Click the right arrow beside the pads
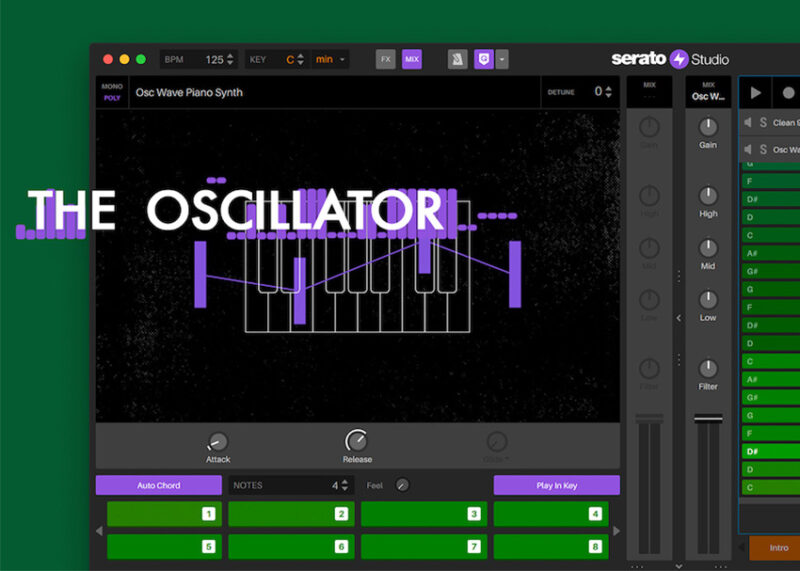The width and height of the screenshot is (800, 571). pos(616,531)
